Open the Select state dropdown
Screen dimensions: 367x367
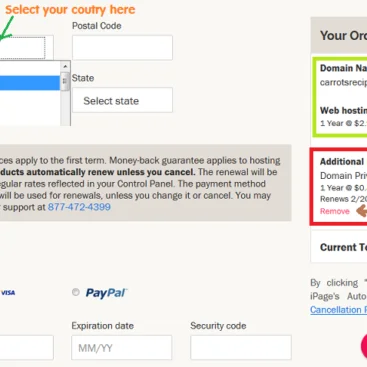(122, 100)
